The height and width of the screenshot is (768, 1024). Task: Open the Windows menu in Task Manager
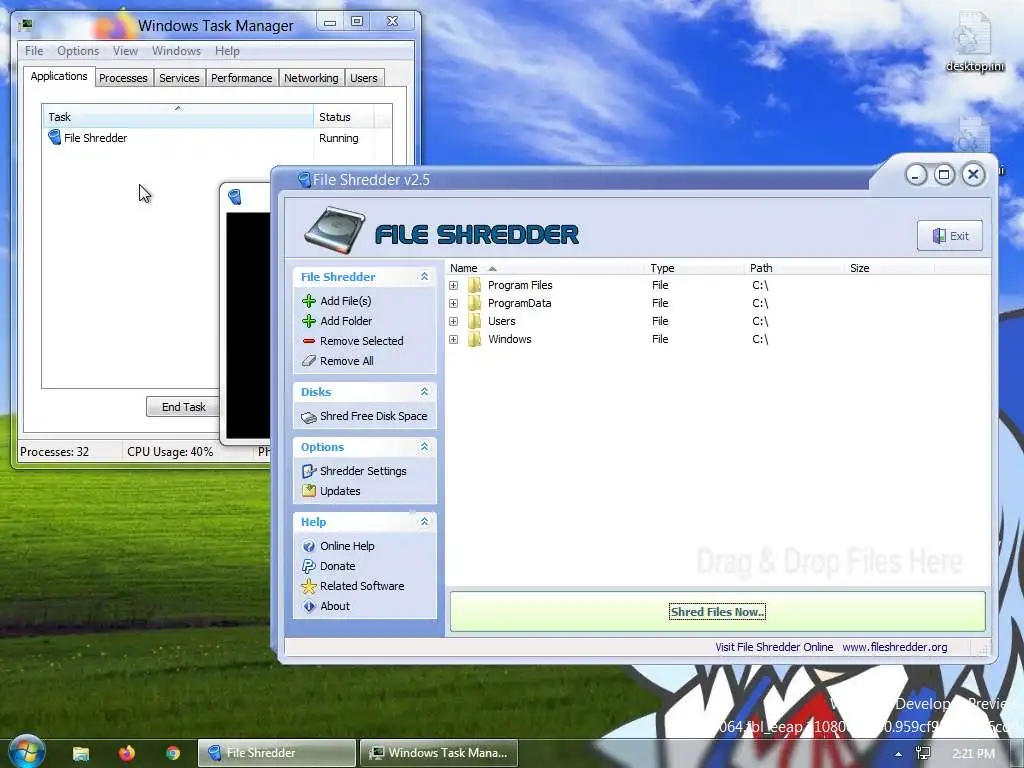click(x=176, y=51)
